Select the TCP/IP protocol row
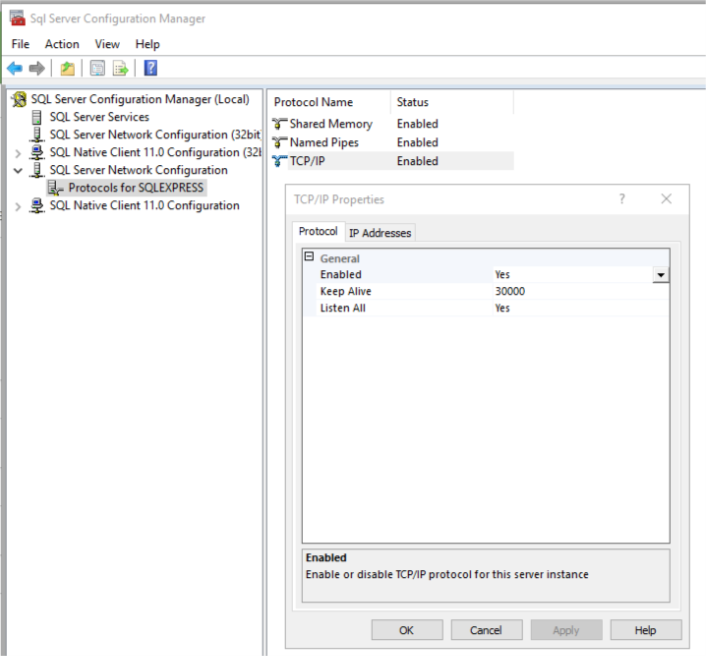Viewport: 706px width, 656px height. tap(392, 161)
